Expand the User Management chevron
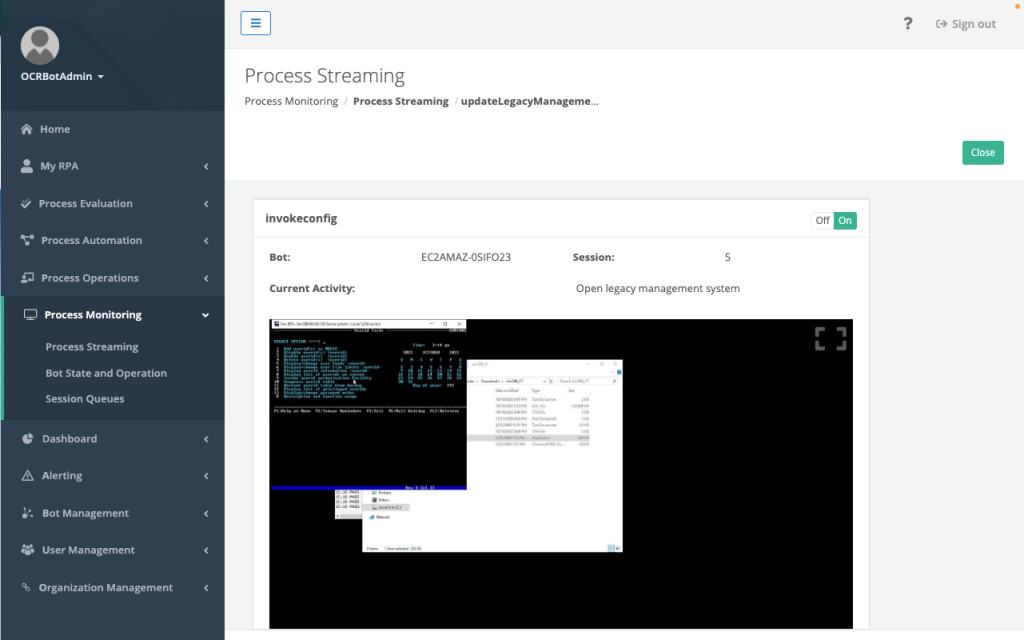 pos(206,551)
